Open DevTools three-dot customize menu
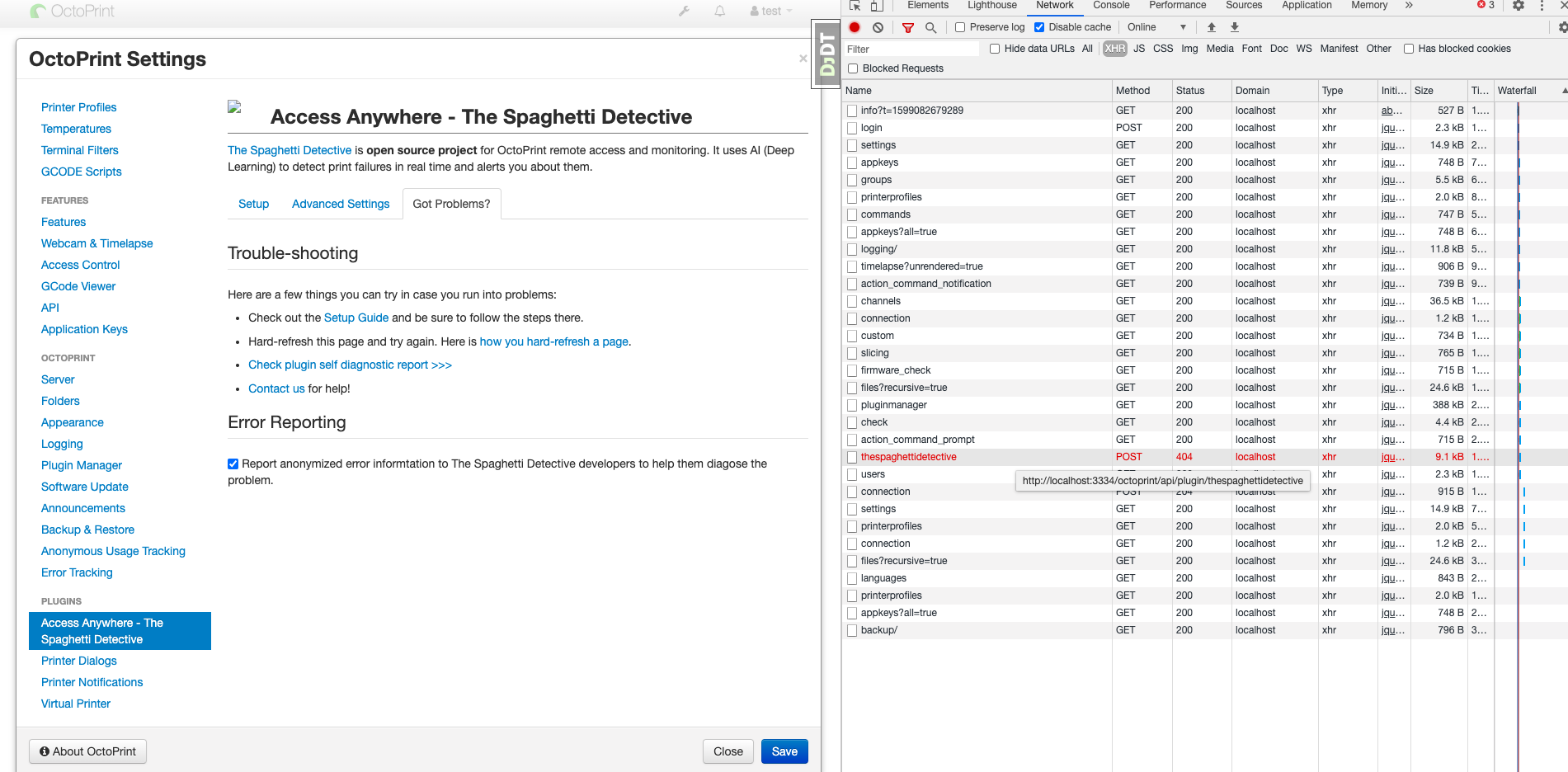 click(x=1542, y=5)
